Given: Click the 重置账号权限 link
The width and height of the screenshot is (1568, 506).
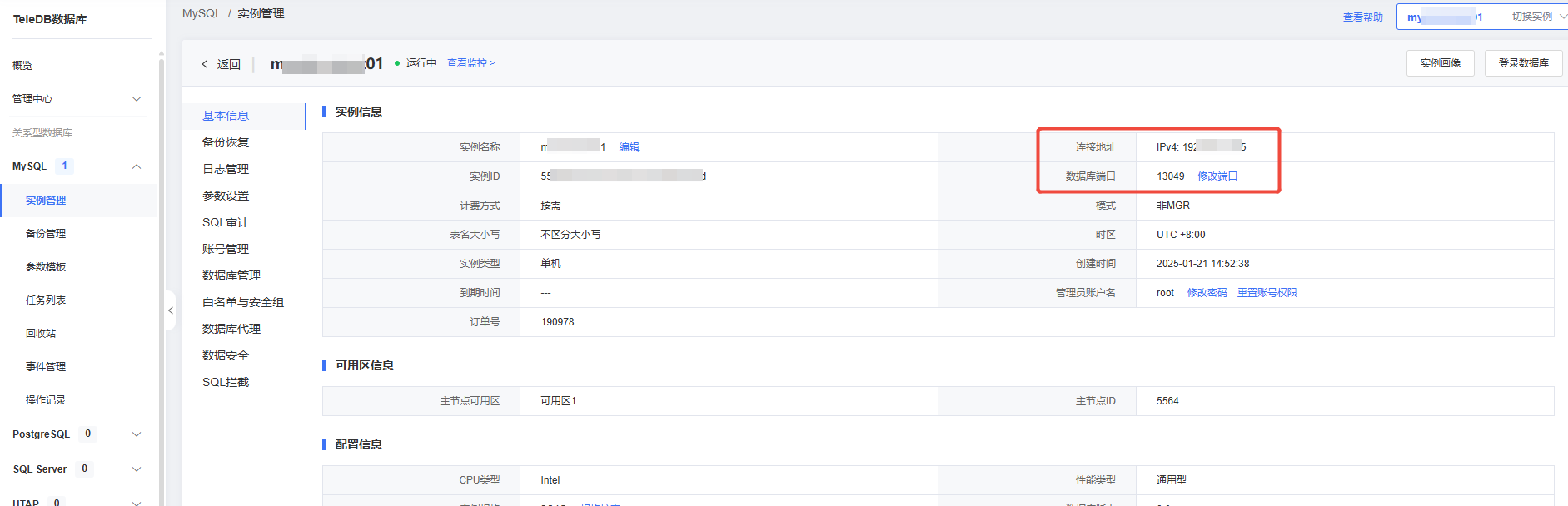Looking at the screenshot, I should (x=1267, y=293).
